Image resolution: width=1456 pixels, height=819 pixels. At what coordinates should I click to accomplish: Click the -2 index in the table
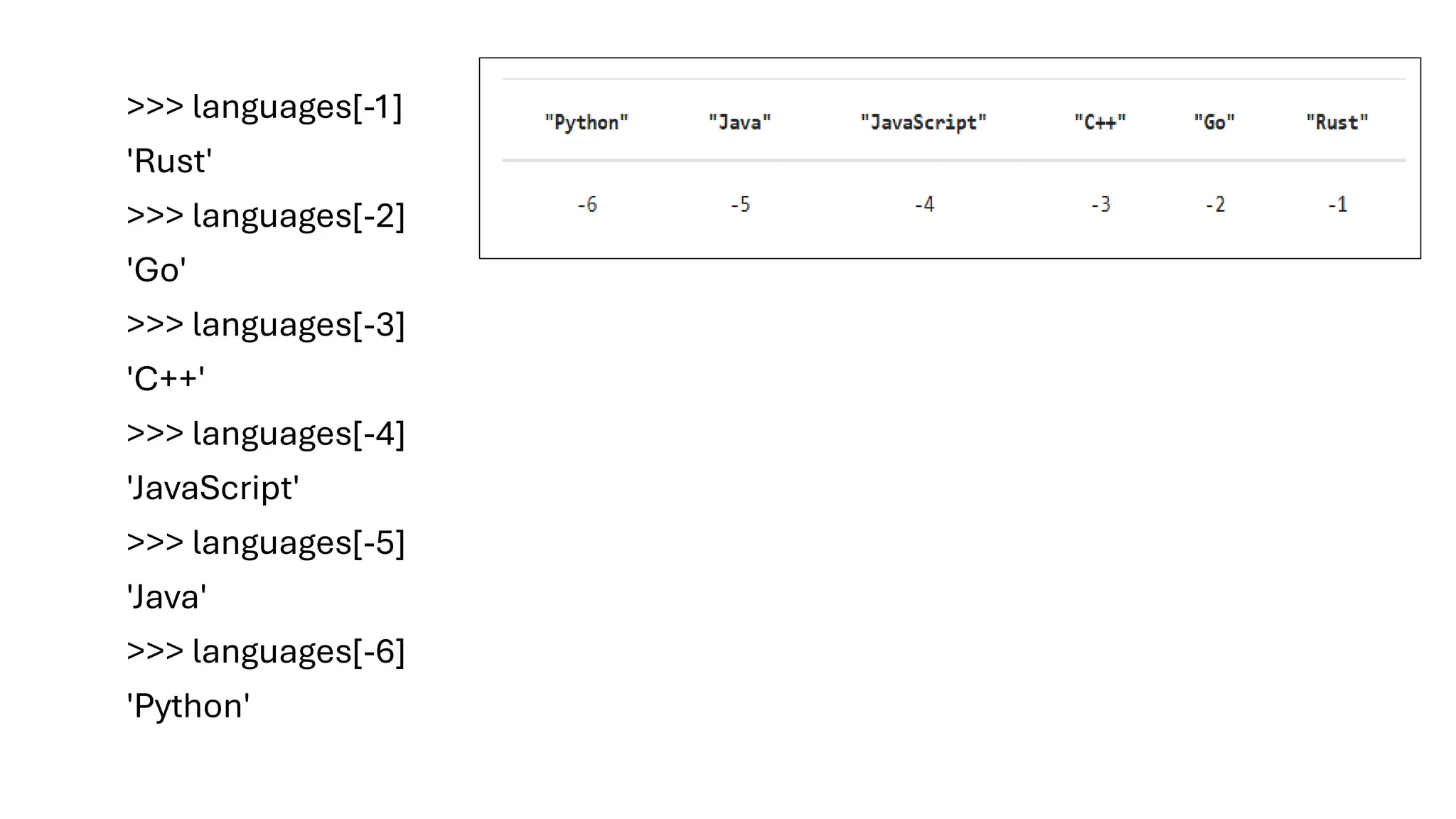[x=1215, y=205]
